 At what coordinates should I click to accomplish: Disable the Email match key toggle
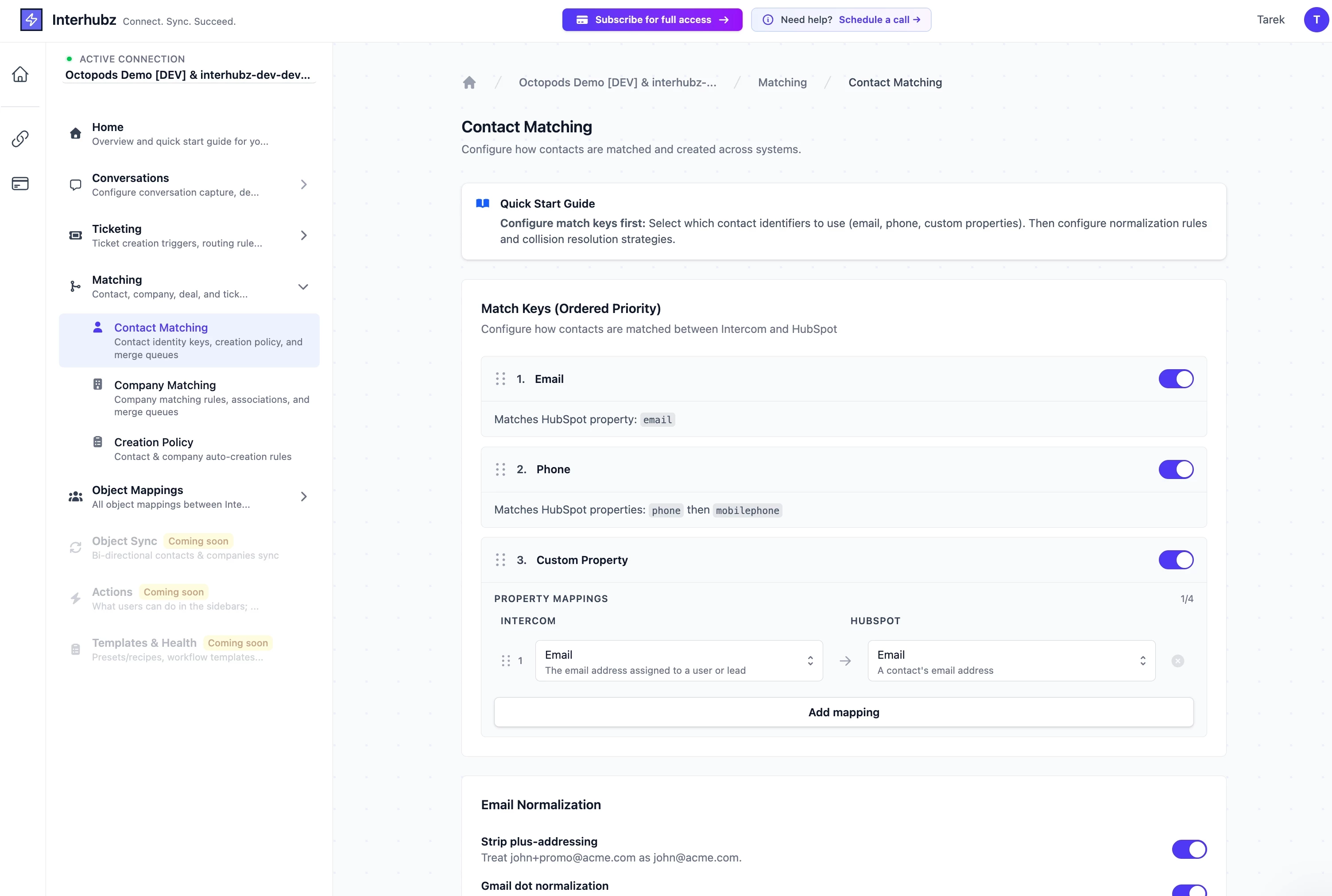1175,379
